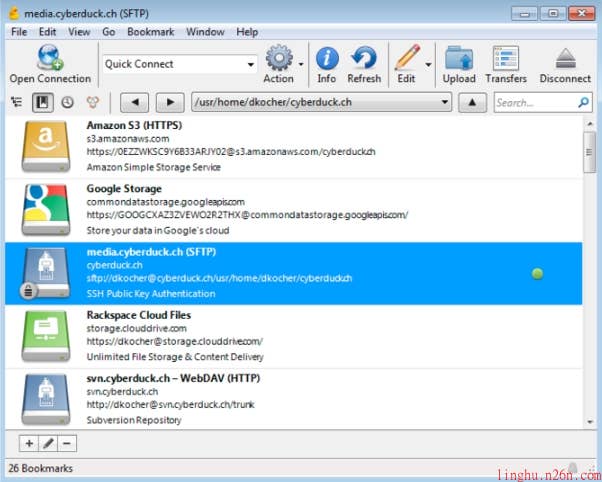602x482 pixels.
Task: Open the Info panel icon
Action: 326,58
